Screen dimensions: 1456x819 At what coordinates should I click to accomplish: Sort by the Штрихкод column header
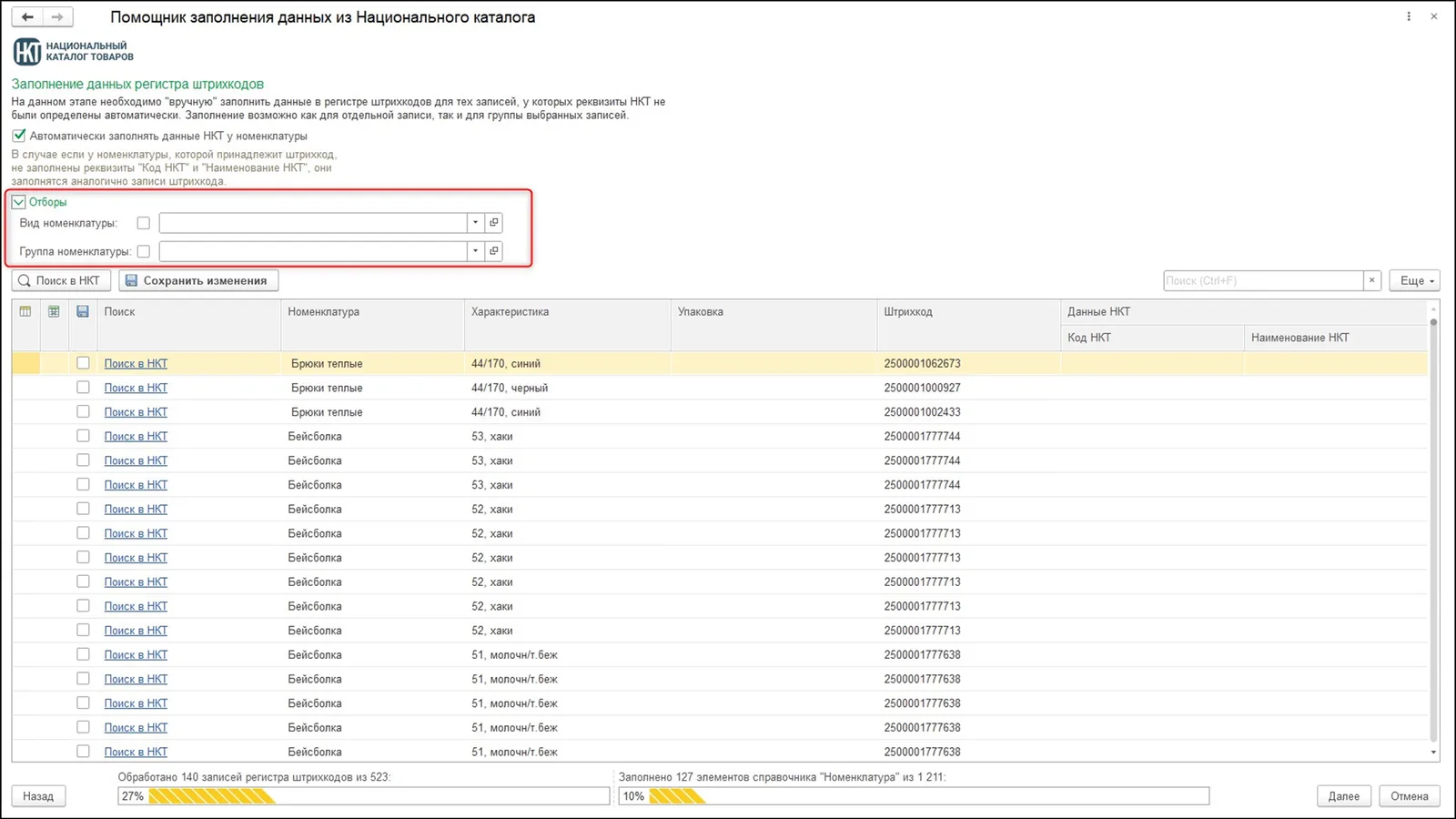tap(968, 325)
